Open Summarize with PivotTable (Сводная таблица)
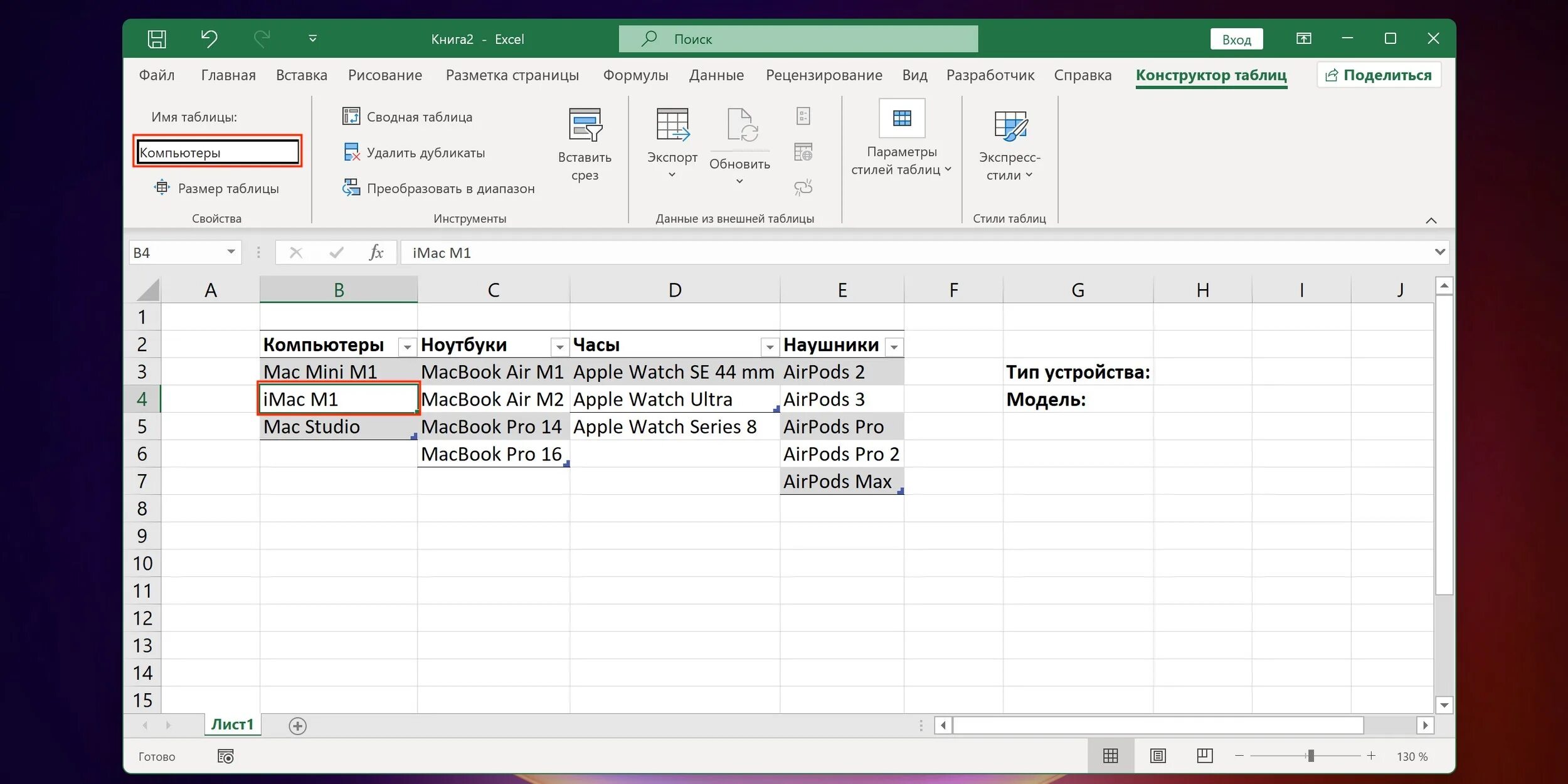The width and height of the screenshot is (1568, 784). (x=408, y=117)
